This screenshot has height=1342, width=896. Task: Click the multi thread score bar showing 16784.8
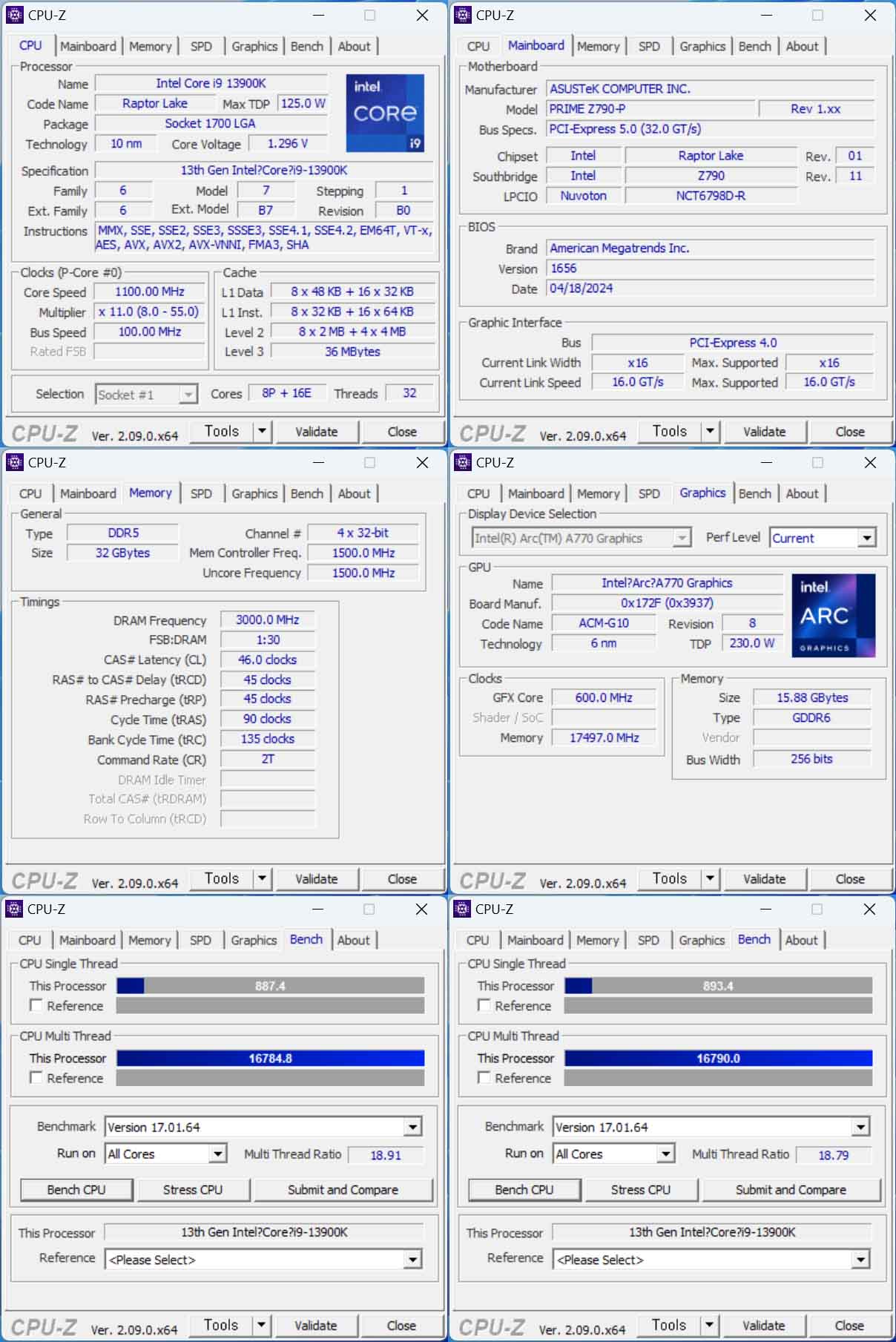click(271, 1058)
